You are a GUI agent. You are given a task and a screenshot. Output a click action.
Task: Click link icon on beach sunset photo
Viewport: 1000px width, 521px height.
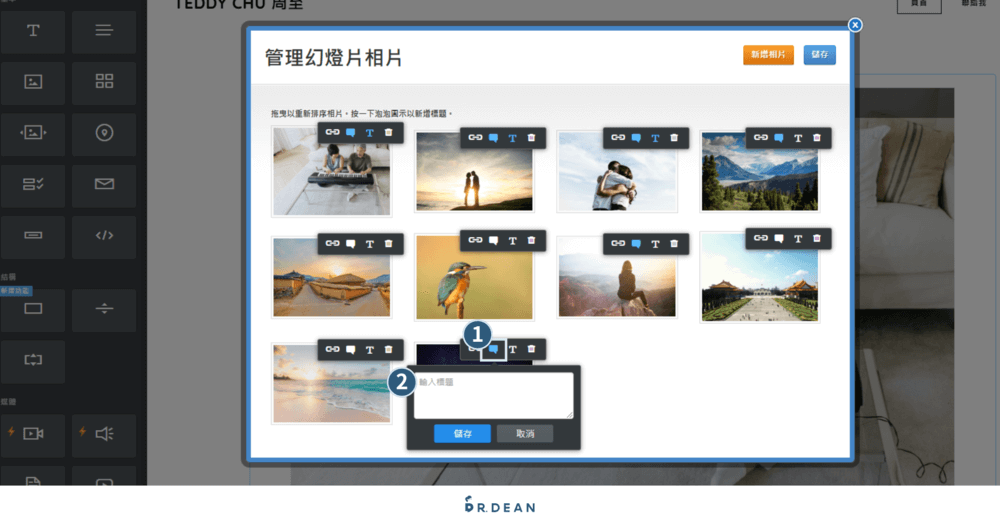point(332,349)
